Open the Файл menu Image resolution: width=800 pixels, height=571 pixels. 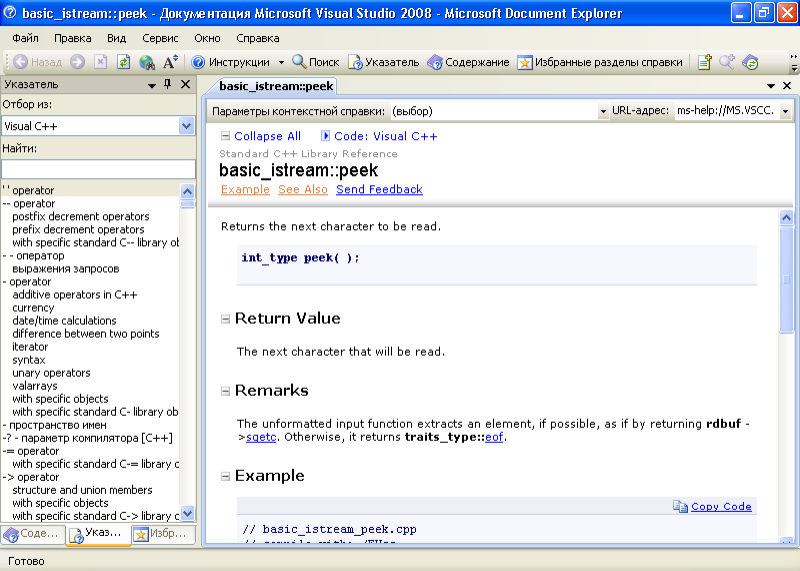tap(26, 38)
